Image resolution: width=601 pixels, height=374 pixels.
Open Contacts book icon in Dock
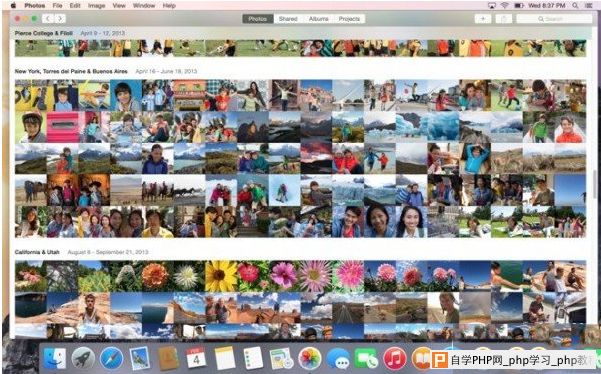click(x=168, y=359)
